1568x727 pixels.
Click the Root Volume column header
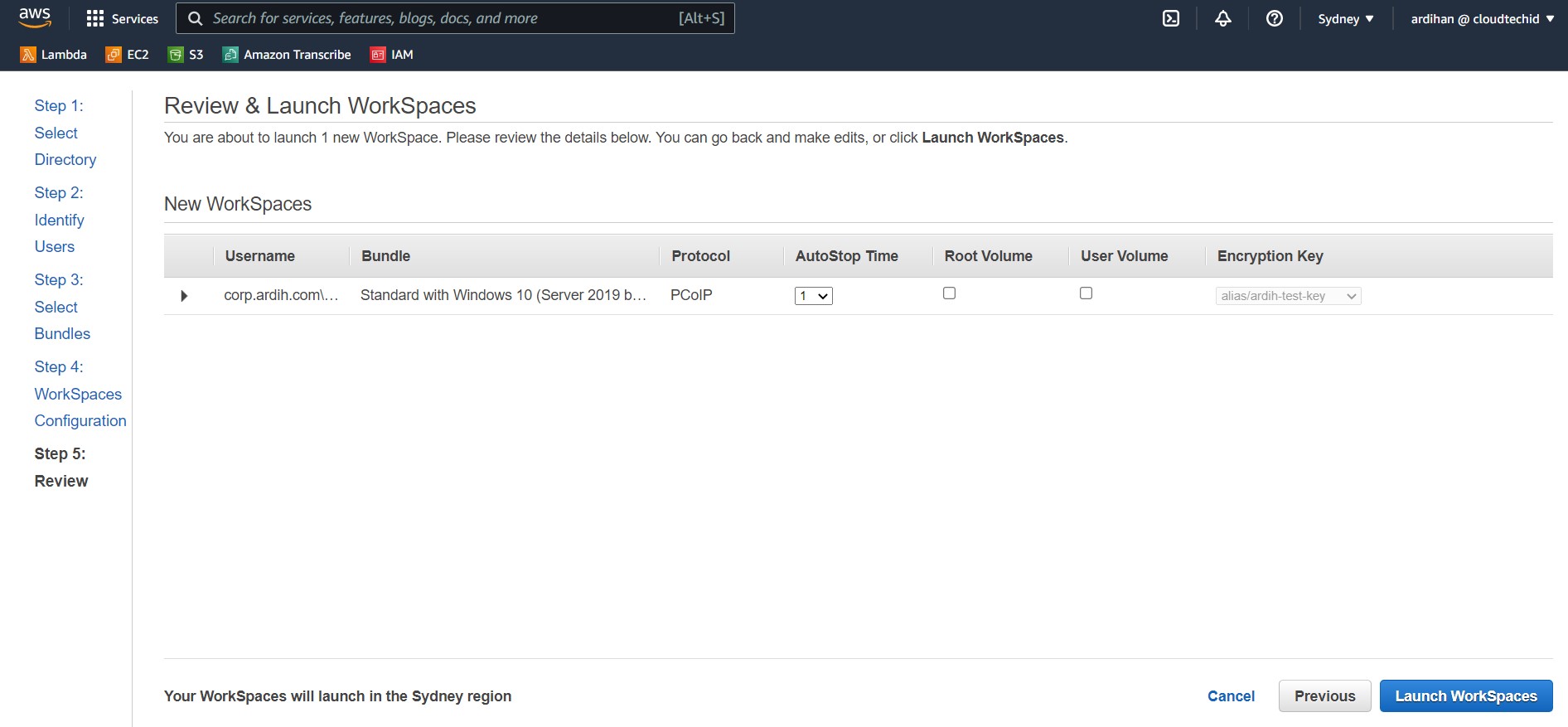coord(989,256)
